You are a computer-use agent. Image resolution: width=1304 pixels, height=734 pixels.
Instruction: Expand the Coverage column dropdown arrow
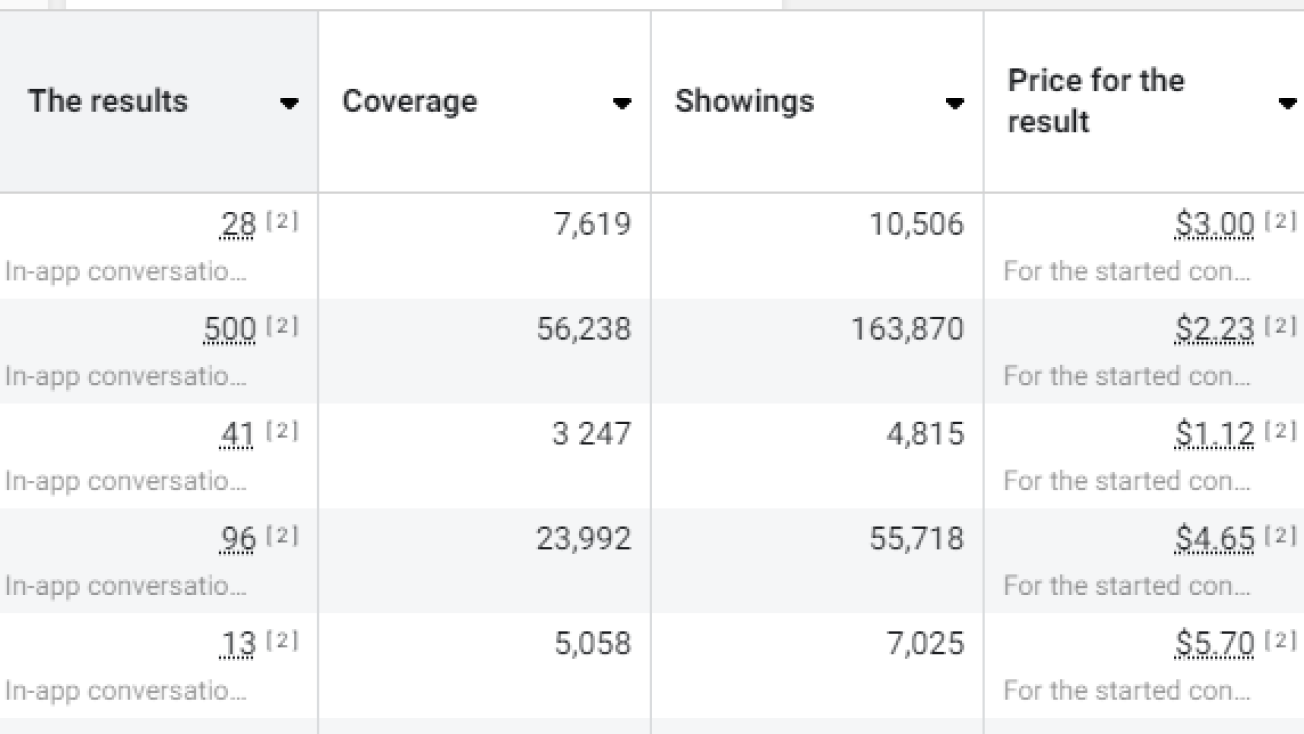tap(621, 103)
